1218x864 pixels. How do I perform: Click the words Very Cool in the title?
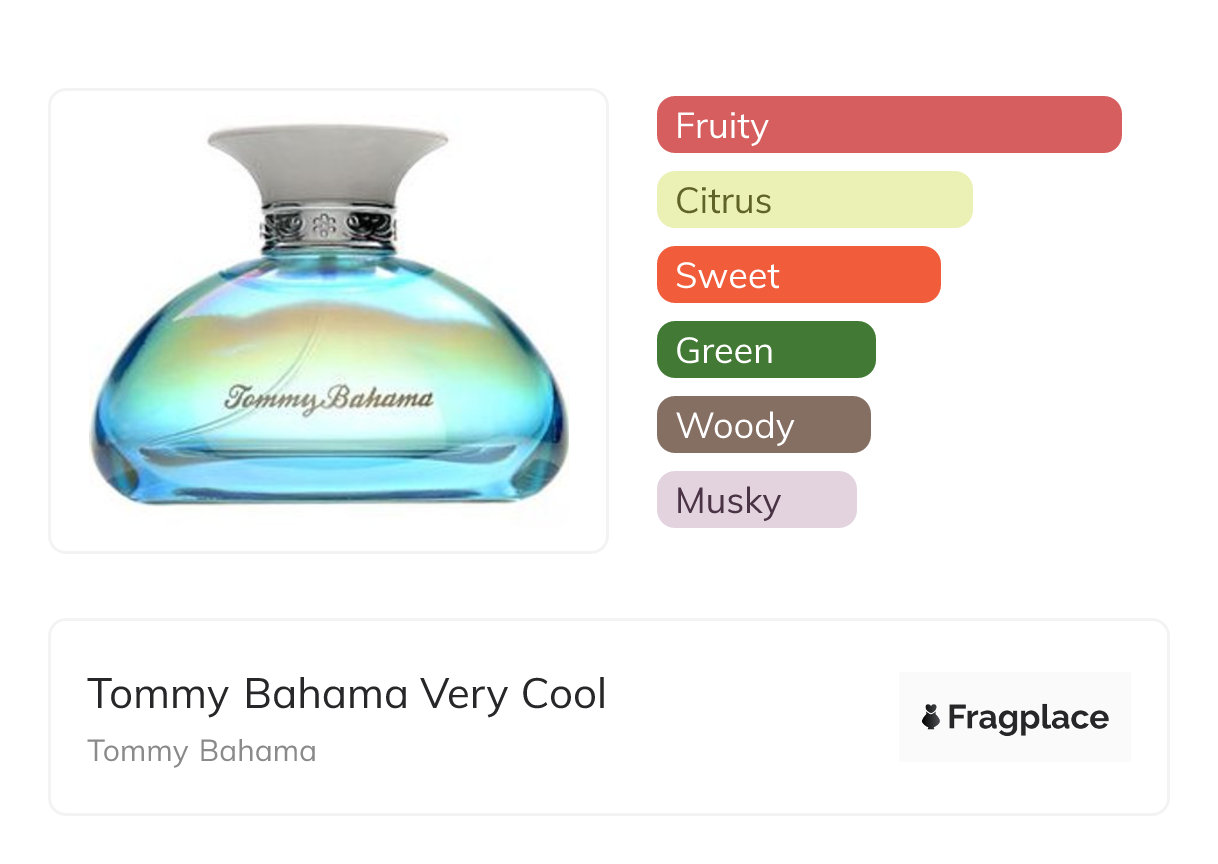[x=513, y=694]
